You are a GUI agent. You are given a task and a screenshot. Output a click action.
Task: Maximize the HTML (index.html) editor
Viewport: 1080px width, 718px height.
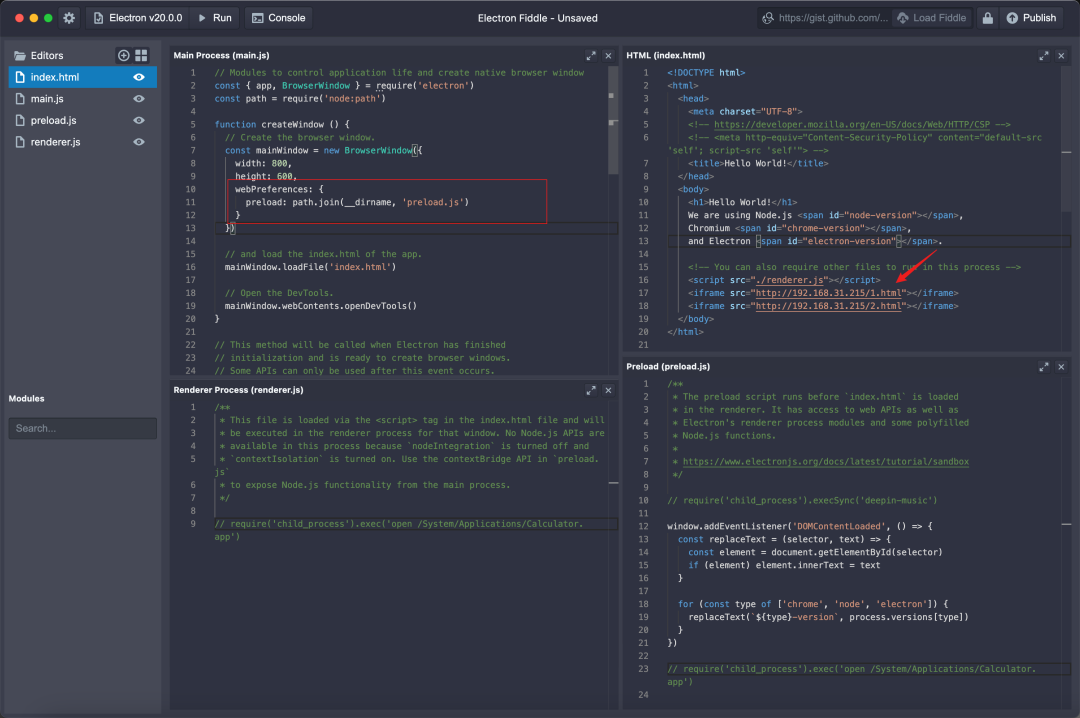tap(1043, 56)
